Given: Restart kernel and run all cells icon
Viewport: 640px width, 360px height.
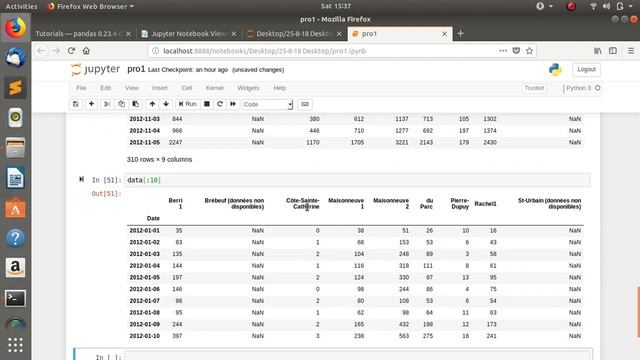Looking at the screenshot, I should (x=233, y=104).
